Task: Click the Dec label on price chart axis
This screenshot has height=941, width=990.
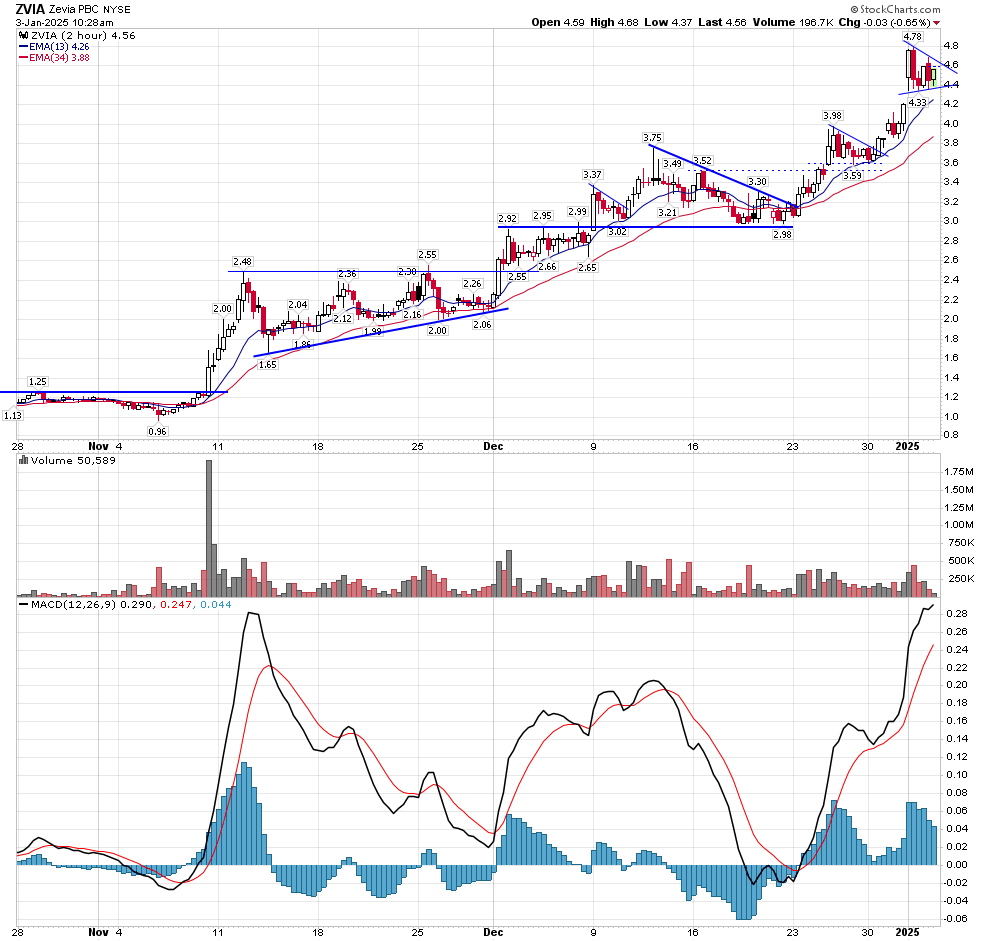Action: 495,446
